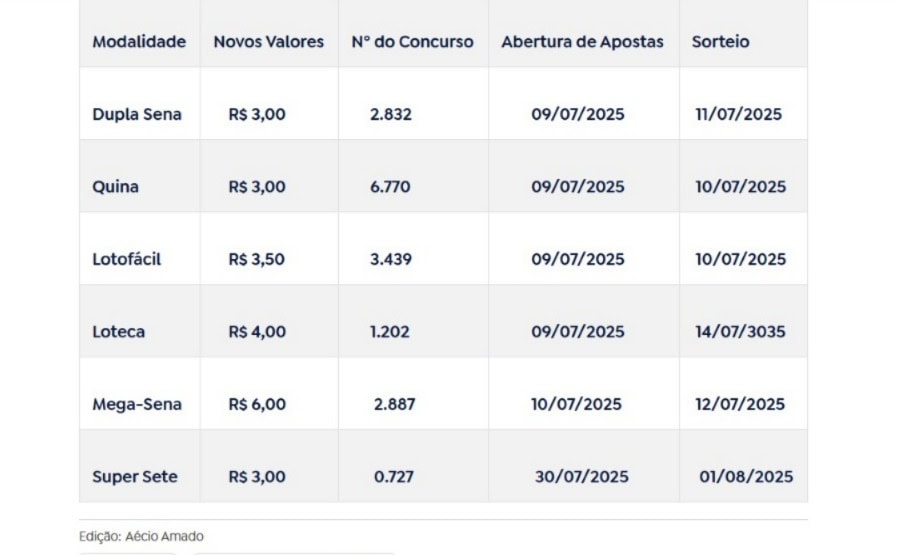Select the 30/07/2025 betting opening date
The height and width of the screenshot is (555, 897).
click(x=581, y=477)
